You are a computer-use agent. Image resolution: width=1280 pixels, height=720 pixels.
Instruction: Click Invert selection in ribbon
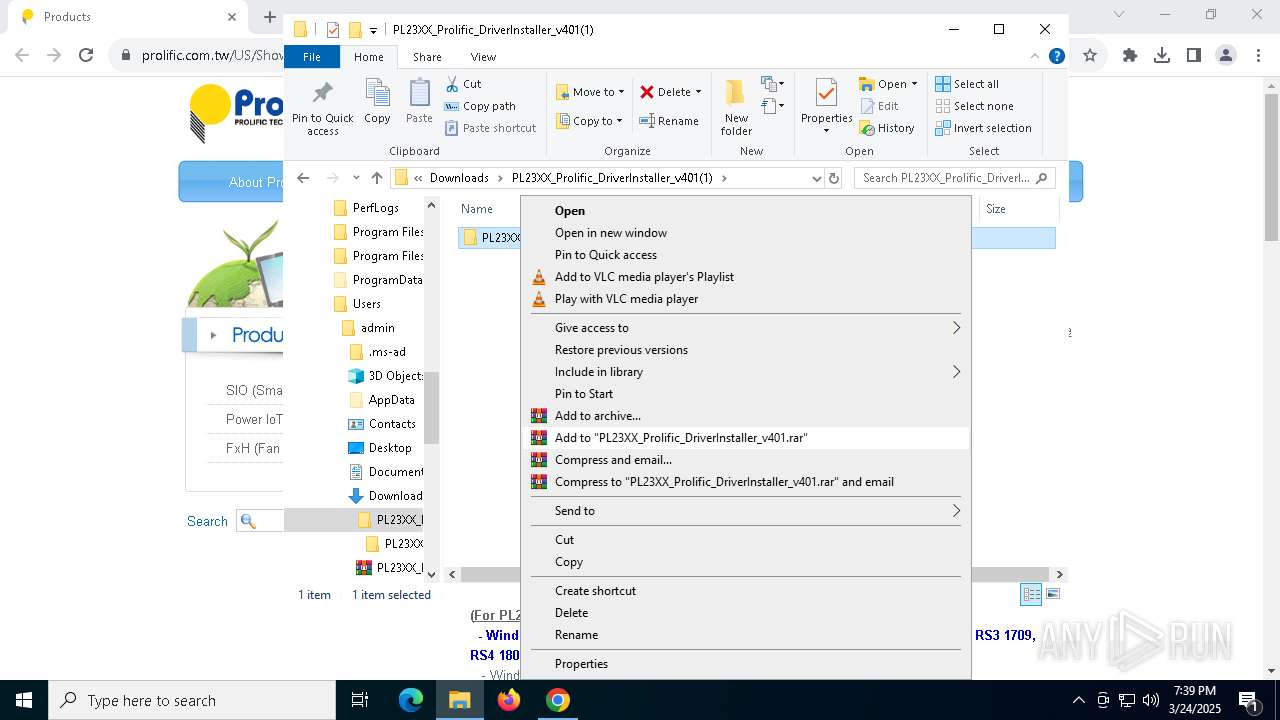983,128
